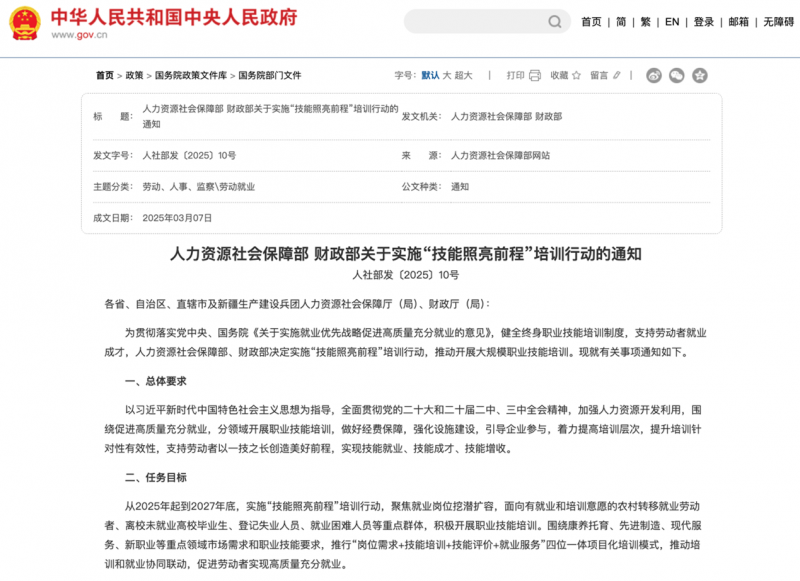800x581 pixels.
Task: Click the pencil icon beside 留言
Action: pos(618,75)
